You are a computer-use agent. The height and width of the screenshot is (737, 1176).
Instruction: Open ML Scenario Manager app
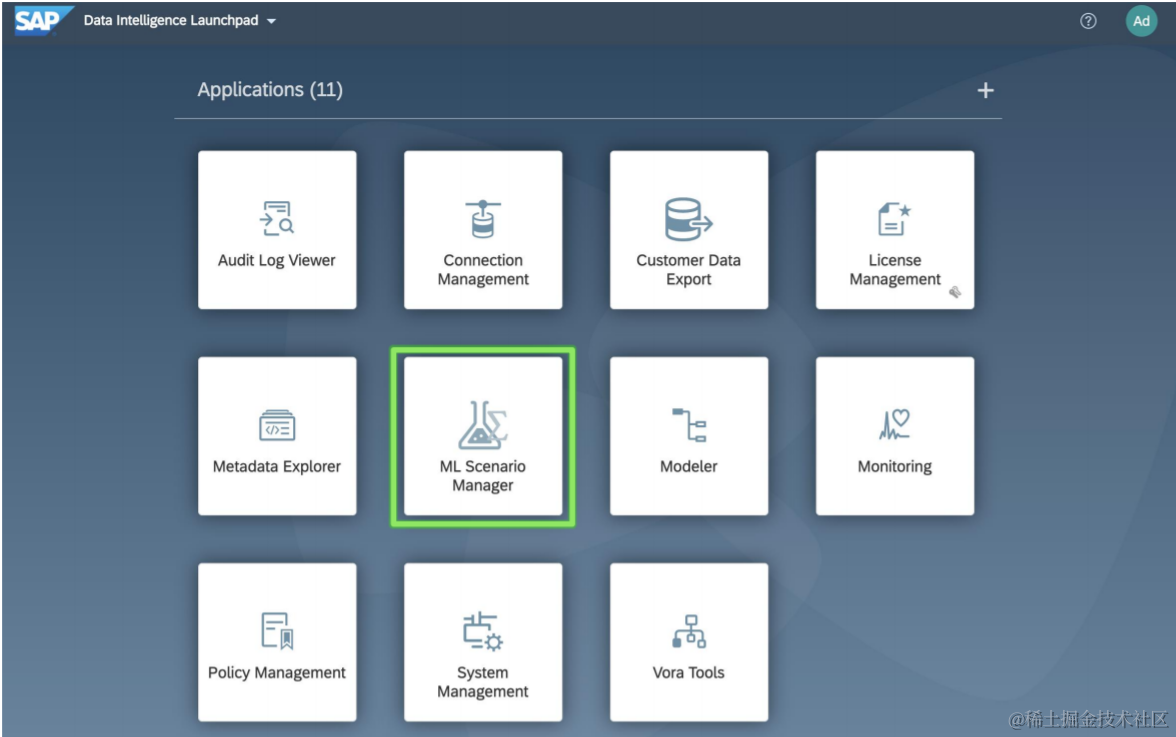click(483, 436)
